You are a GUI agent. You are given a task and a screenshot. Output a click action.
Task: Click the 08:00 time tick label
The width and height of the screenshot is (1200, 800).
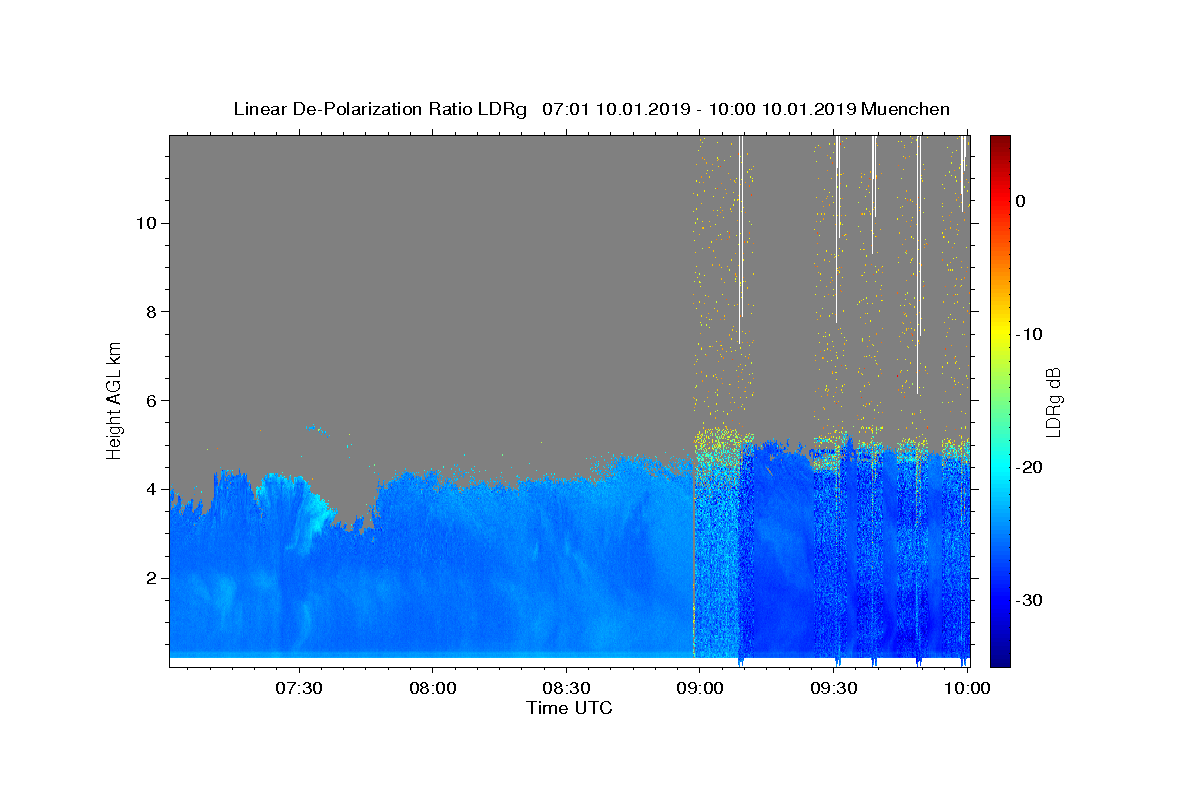point(433,688)
